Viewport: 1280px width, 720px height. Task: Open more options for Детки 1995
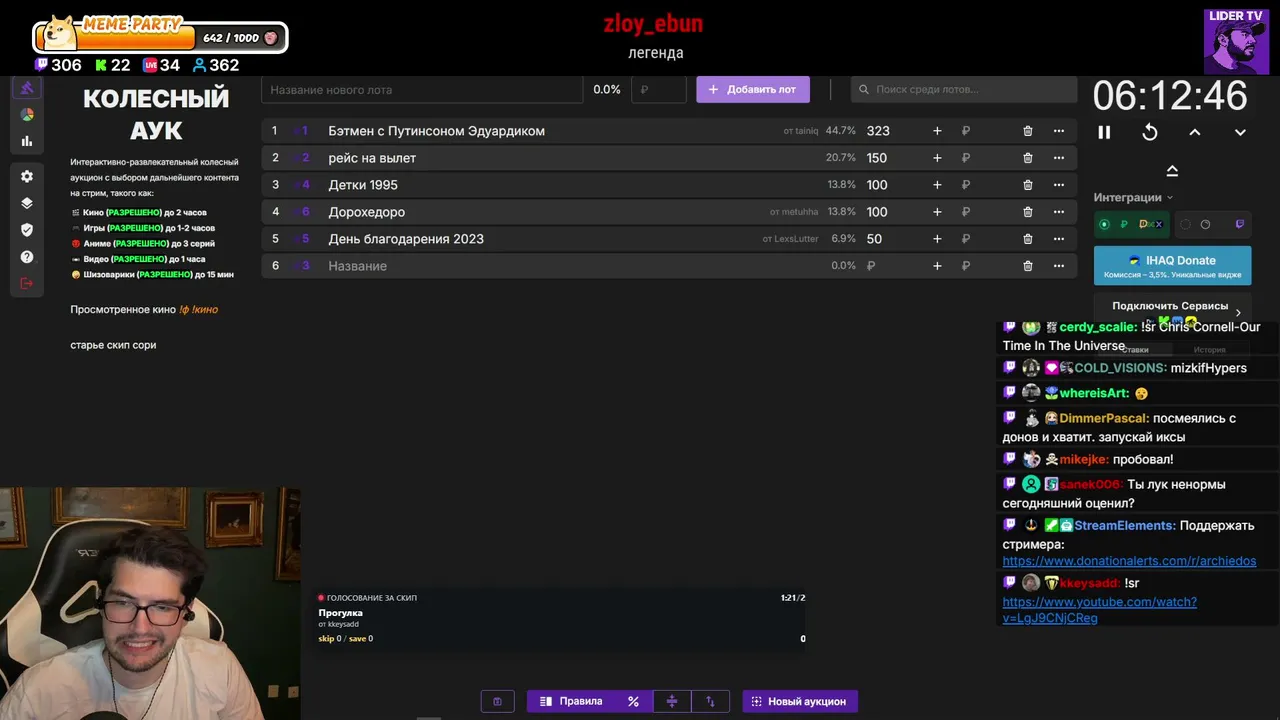pos(1059,185)
